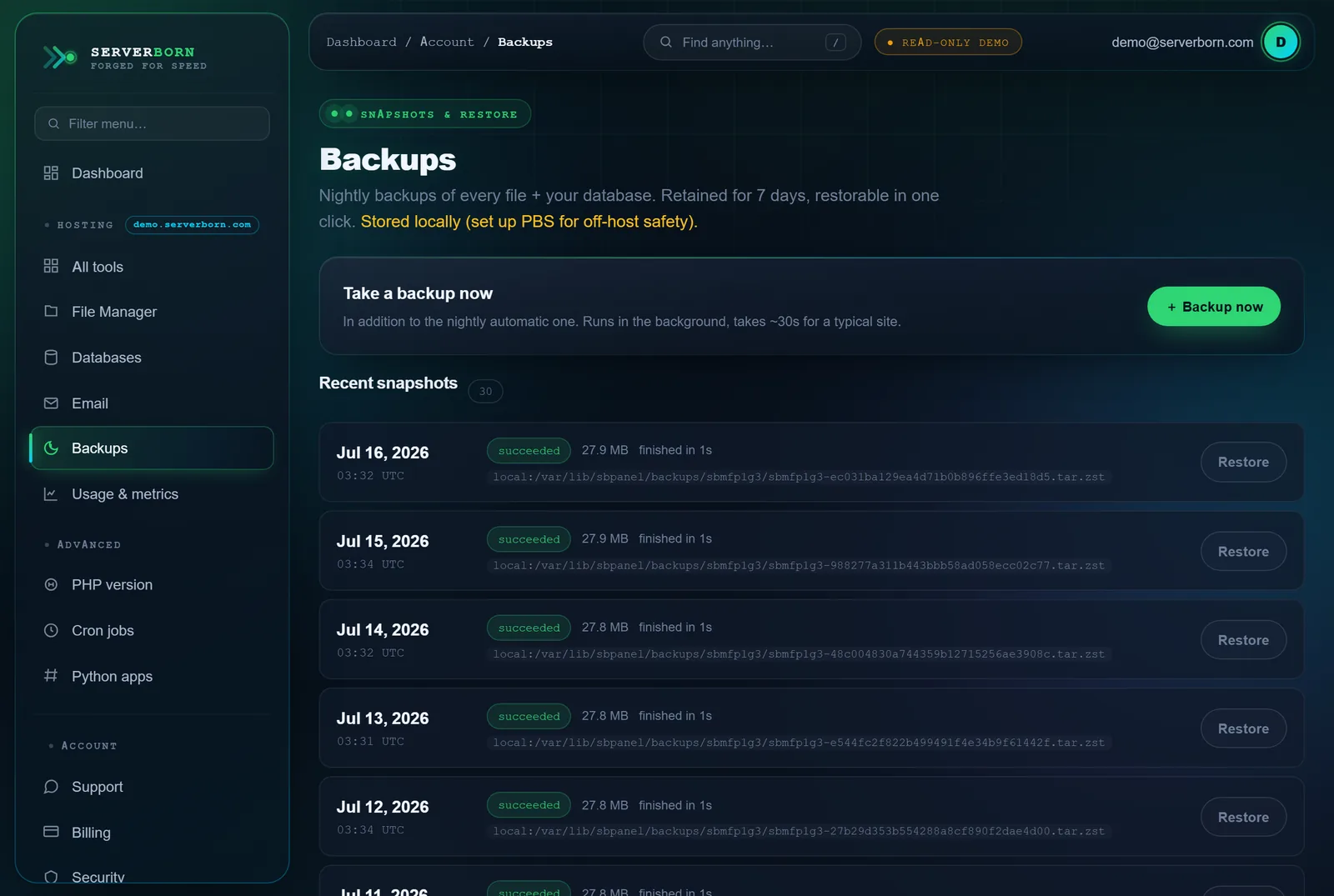Viewport: 1334px width, 896px height.
Task: Click the Snapshots & Restore pill
Action: point(424,114)
